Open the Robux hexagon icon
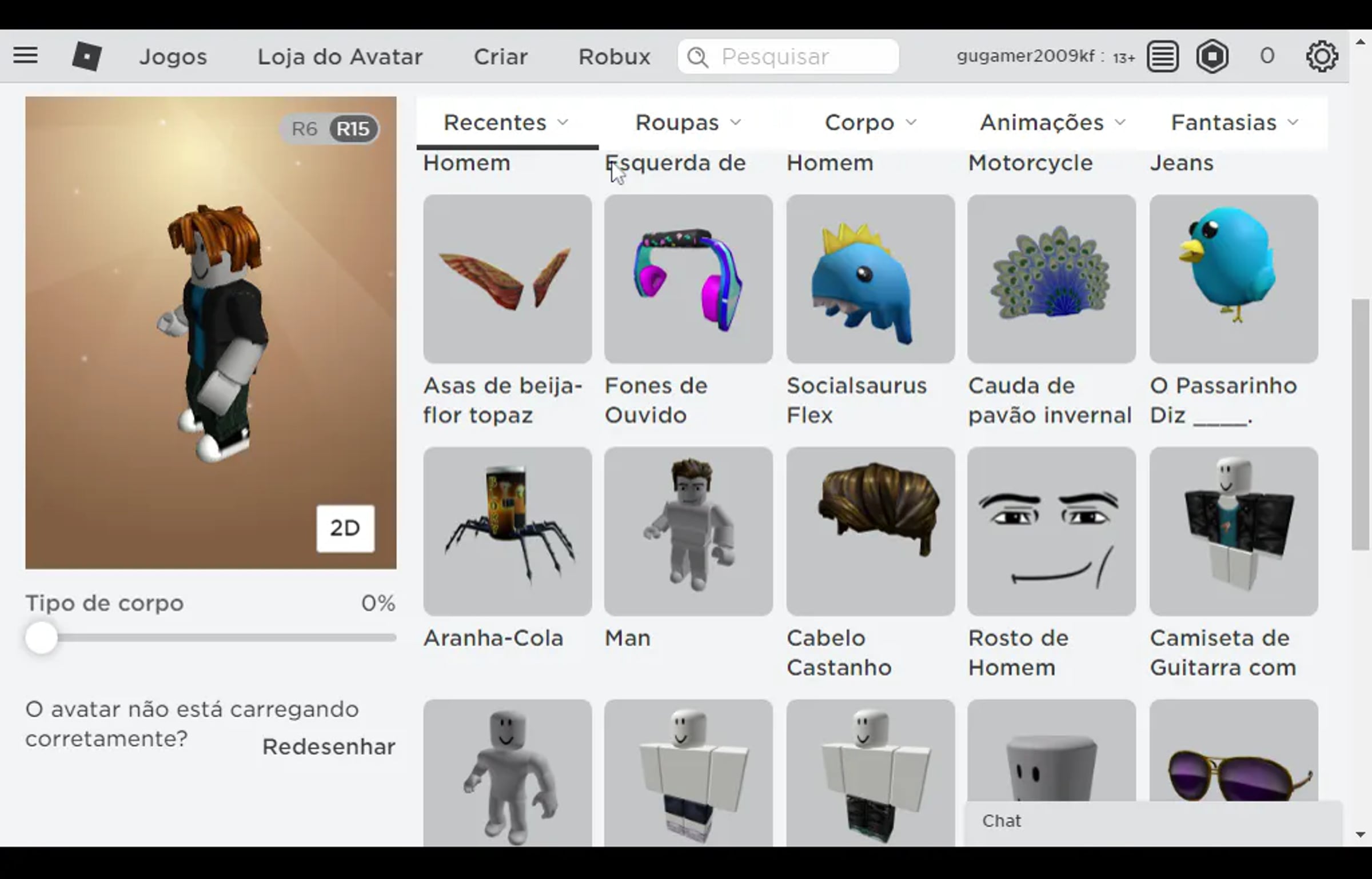 point(1213,56)
